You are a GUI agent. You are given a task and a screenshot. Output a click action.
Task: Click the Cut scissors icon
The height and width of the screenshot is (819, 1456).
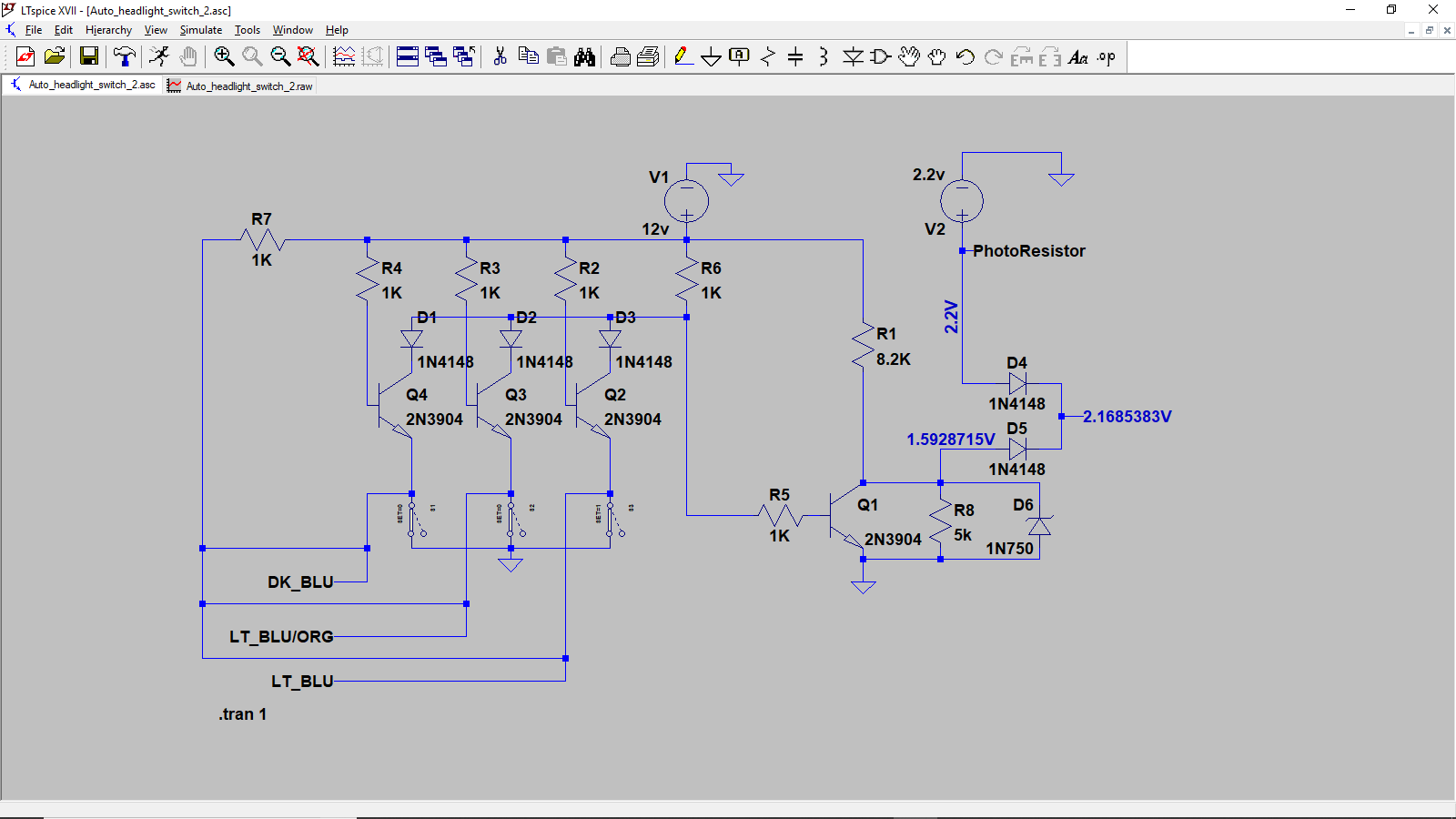point(500,56)
